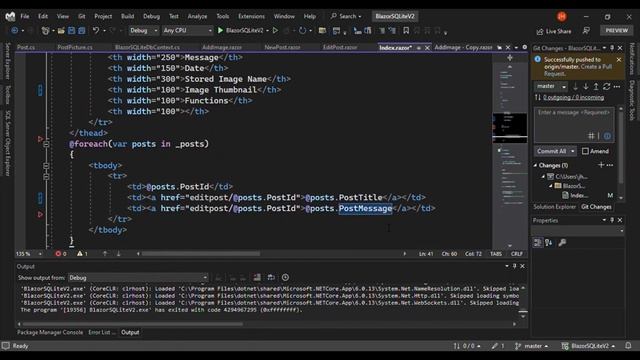Click the Stage All plus icon beside Changes
The image size is (640, 360).
[x=601, y=165]
